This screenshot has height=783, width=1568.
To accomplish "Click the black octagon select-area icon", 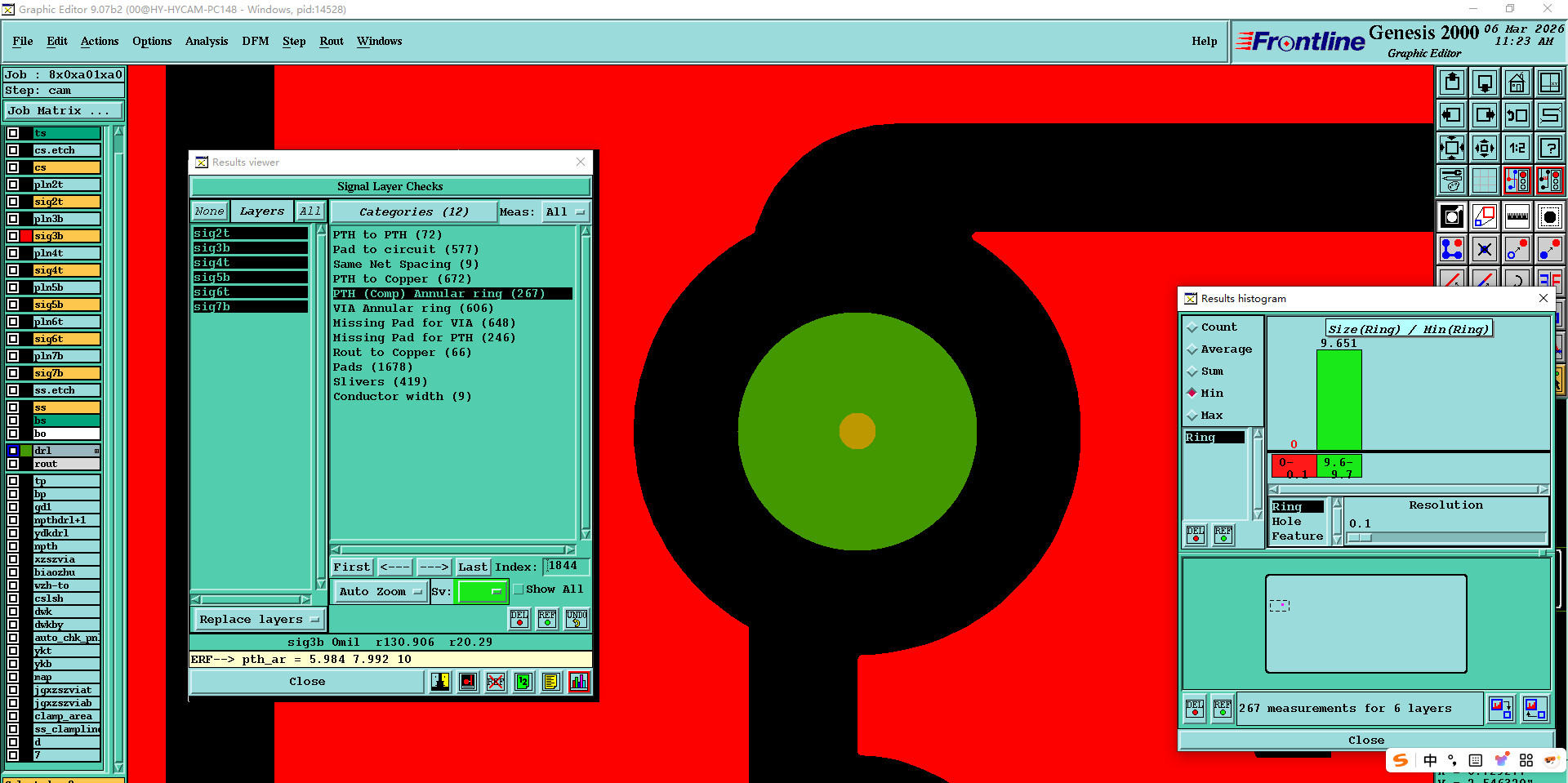I will [x=1550, y=216].
